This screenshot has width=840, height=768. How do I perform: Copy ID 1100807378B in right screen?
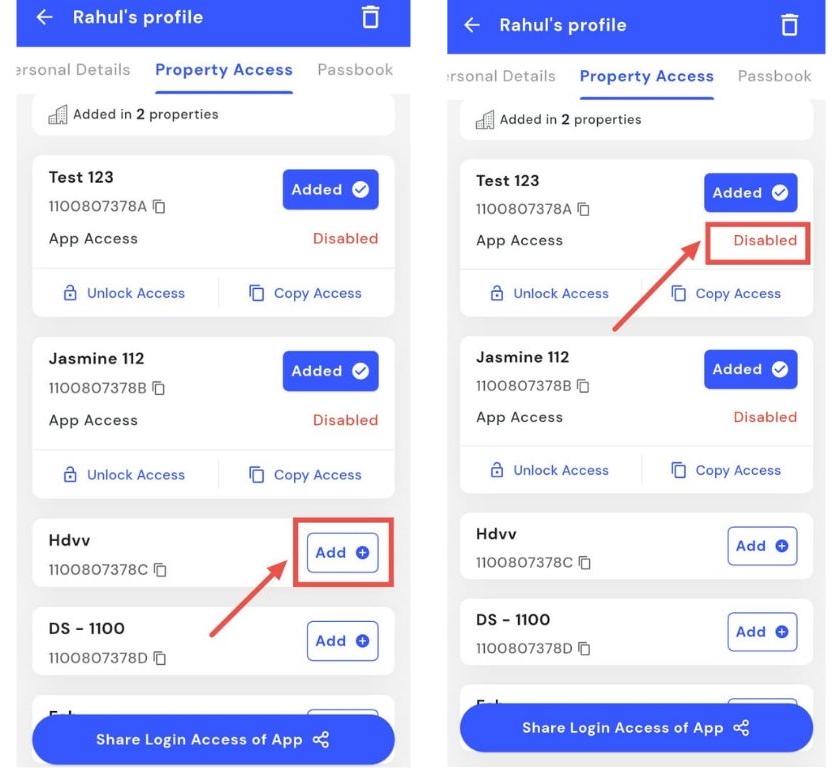[x=585, y=385]
